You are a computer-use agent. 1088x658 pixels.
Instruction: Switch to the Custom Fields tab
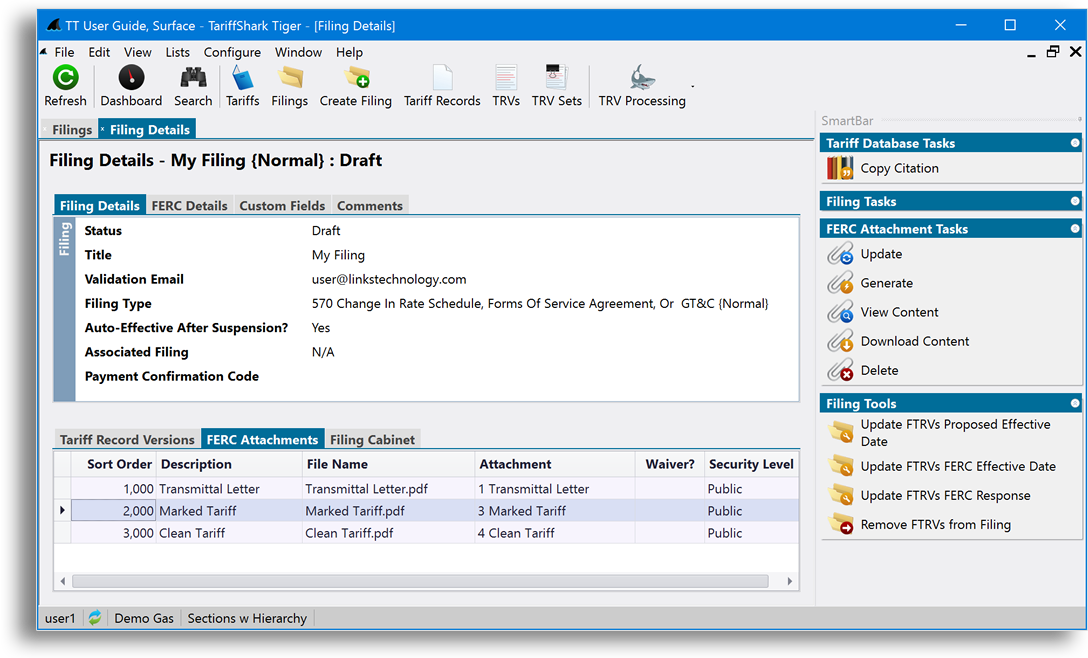click(x=282, y=205)
